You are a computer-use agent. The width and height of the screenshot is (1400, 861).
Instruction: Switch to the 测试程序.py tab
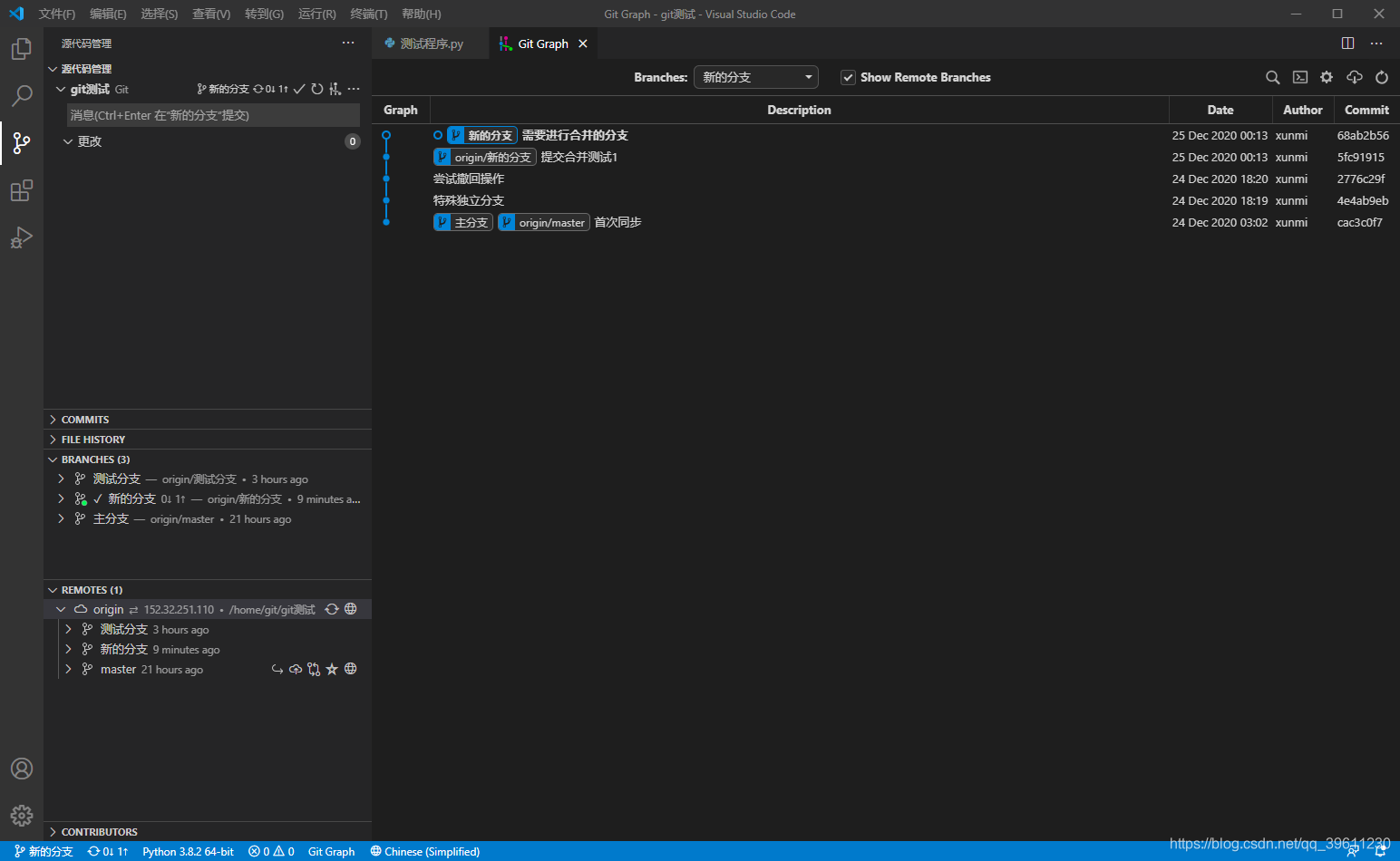click(x=430, y=44)
